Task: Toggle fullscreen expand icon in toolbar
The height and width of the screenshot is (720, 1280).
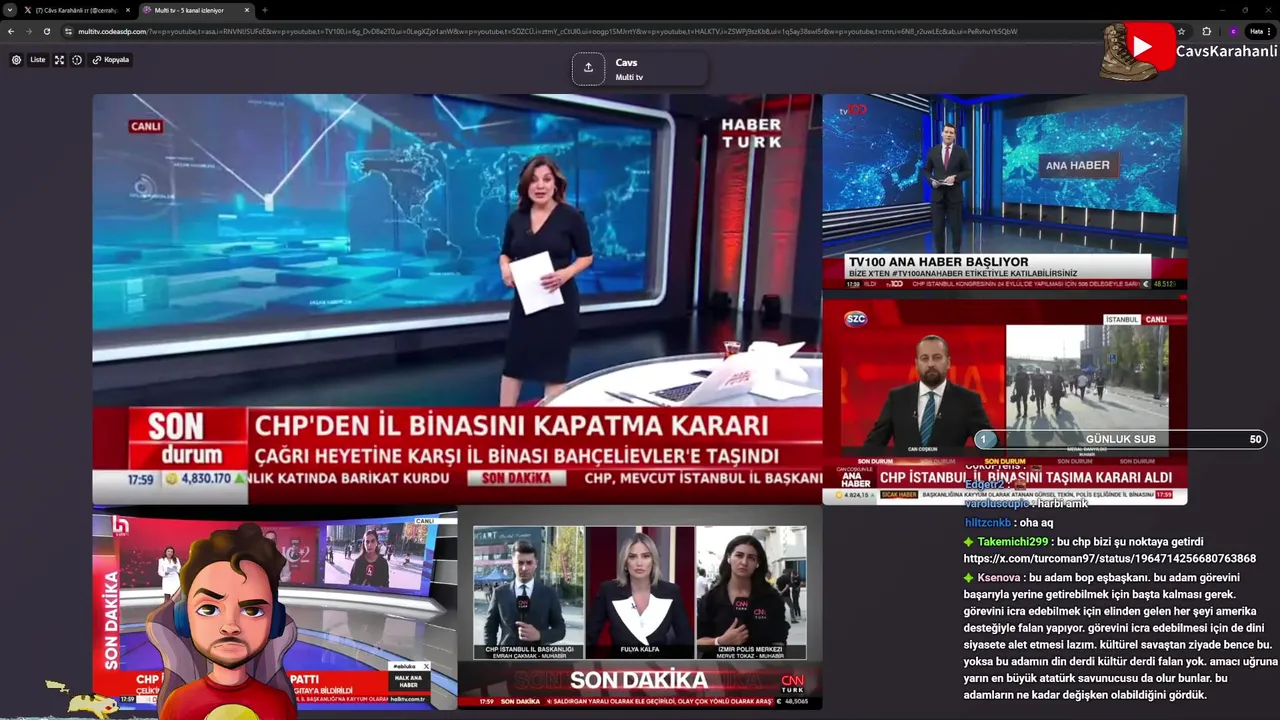Action: point(59,60)
